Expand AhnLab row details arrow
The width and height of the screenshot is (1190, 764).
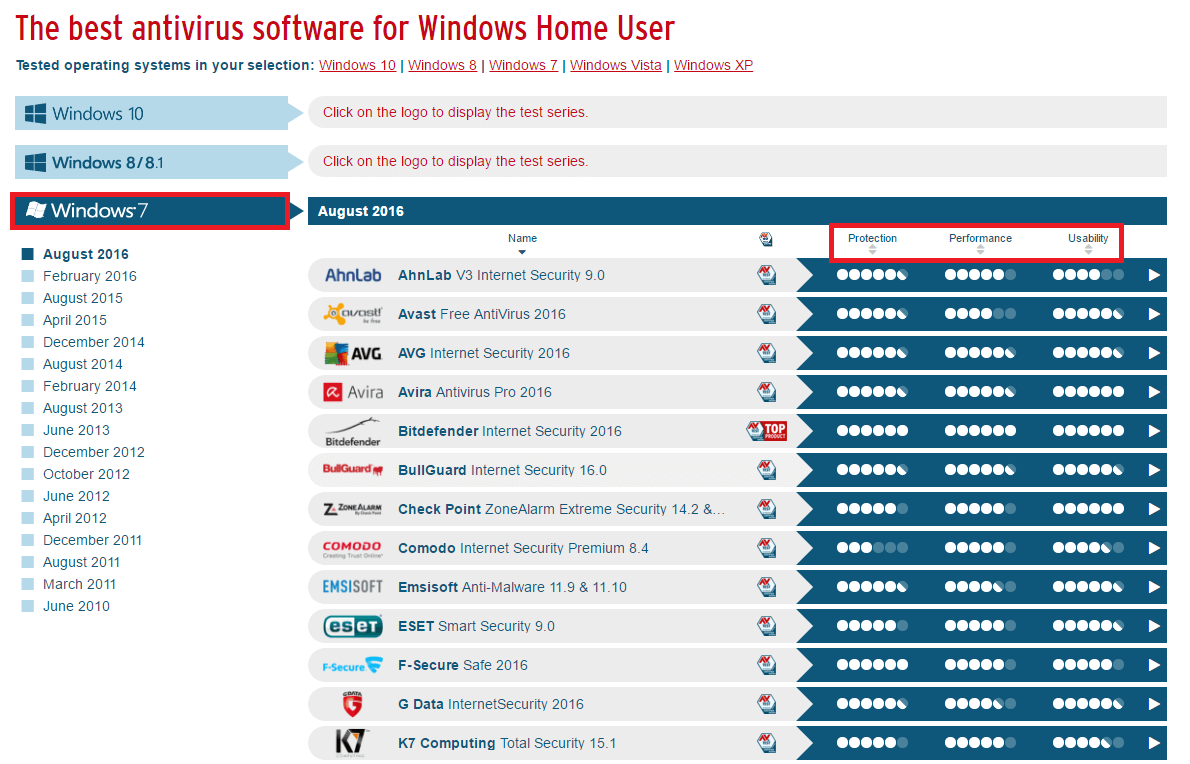pyautogui.click(x=1154, y=275)
